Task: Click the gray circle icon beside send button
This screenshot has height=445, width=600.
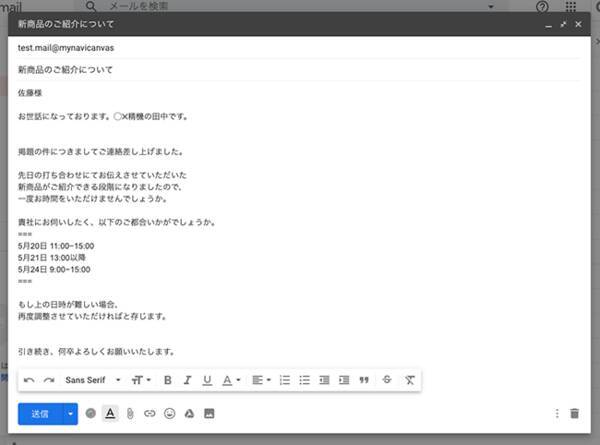Action: [91, 413]
